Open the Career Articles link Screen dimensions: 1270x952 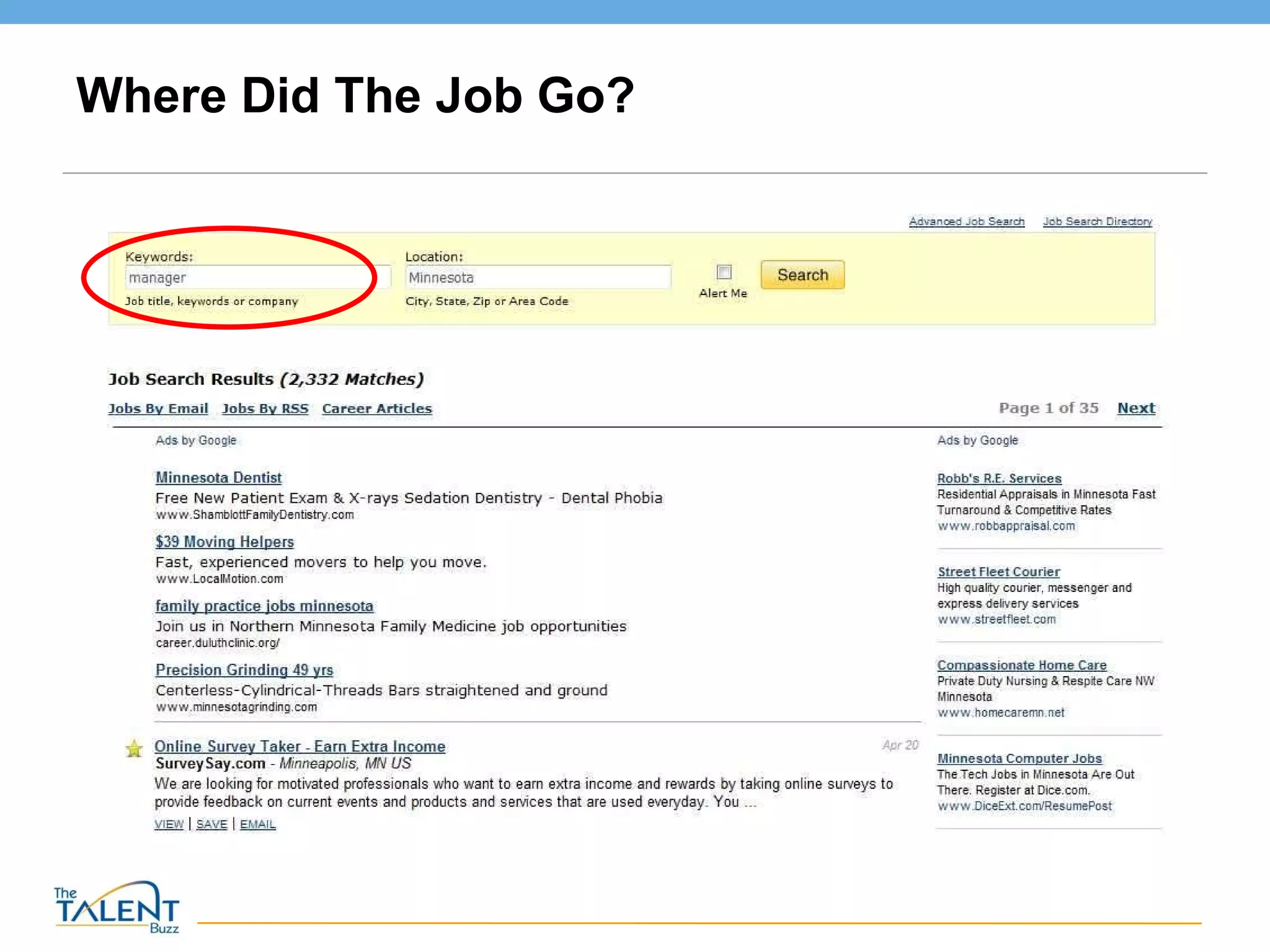click(x=377, y=408)
